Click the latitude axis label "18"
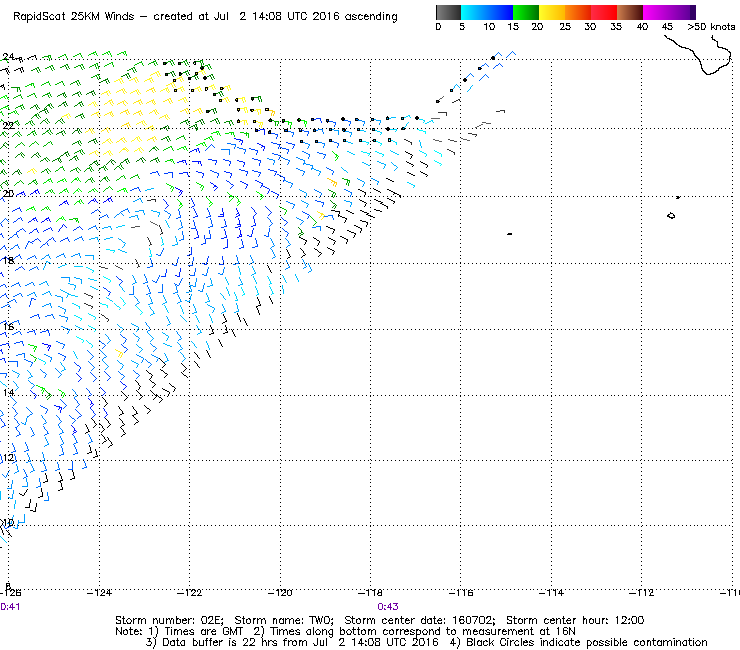 8,260
